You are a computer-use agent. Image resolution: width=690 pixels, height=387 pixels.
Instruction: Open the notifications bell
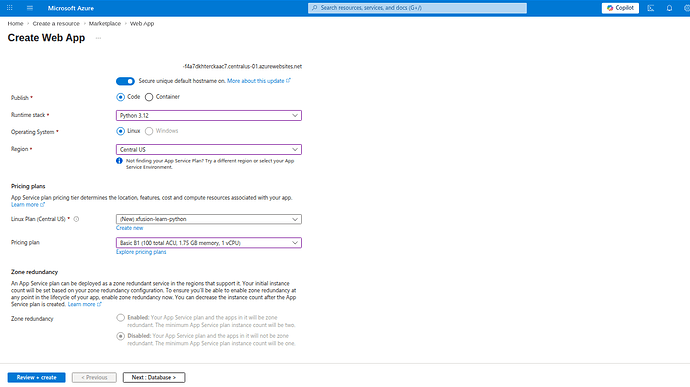[669, 8]
